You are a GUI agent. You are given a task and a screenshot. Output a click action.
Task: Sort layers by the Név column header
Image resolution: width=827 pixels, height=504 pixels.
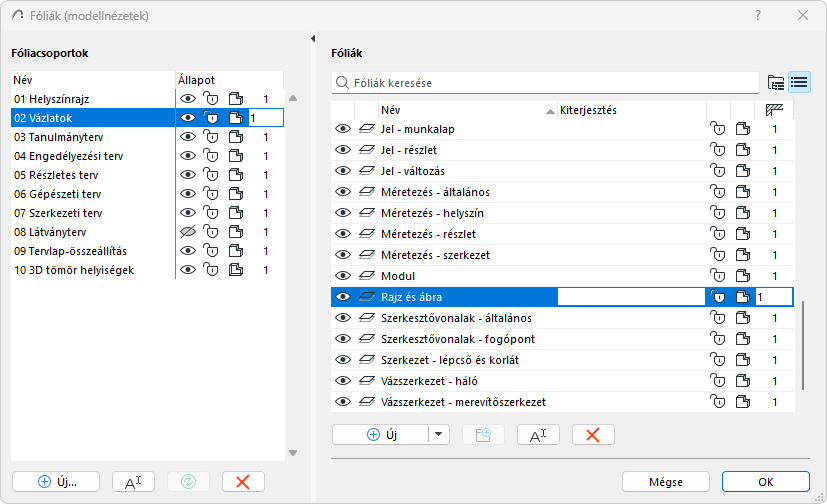[x=465, y=110]
